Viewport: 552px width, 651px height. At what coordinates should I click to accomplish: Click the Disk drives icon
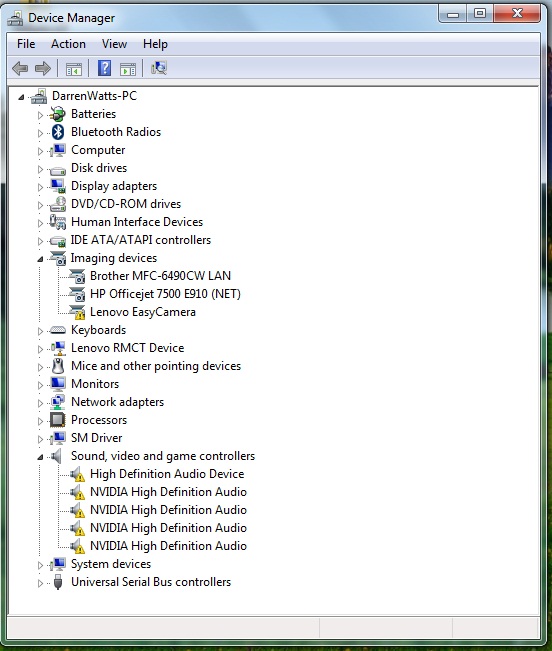58,169
